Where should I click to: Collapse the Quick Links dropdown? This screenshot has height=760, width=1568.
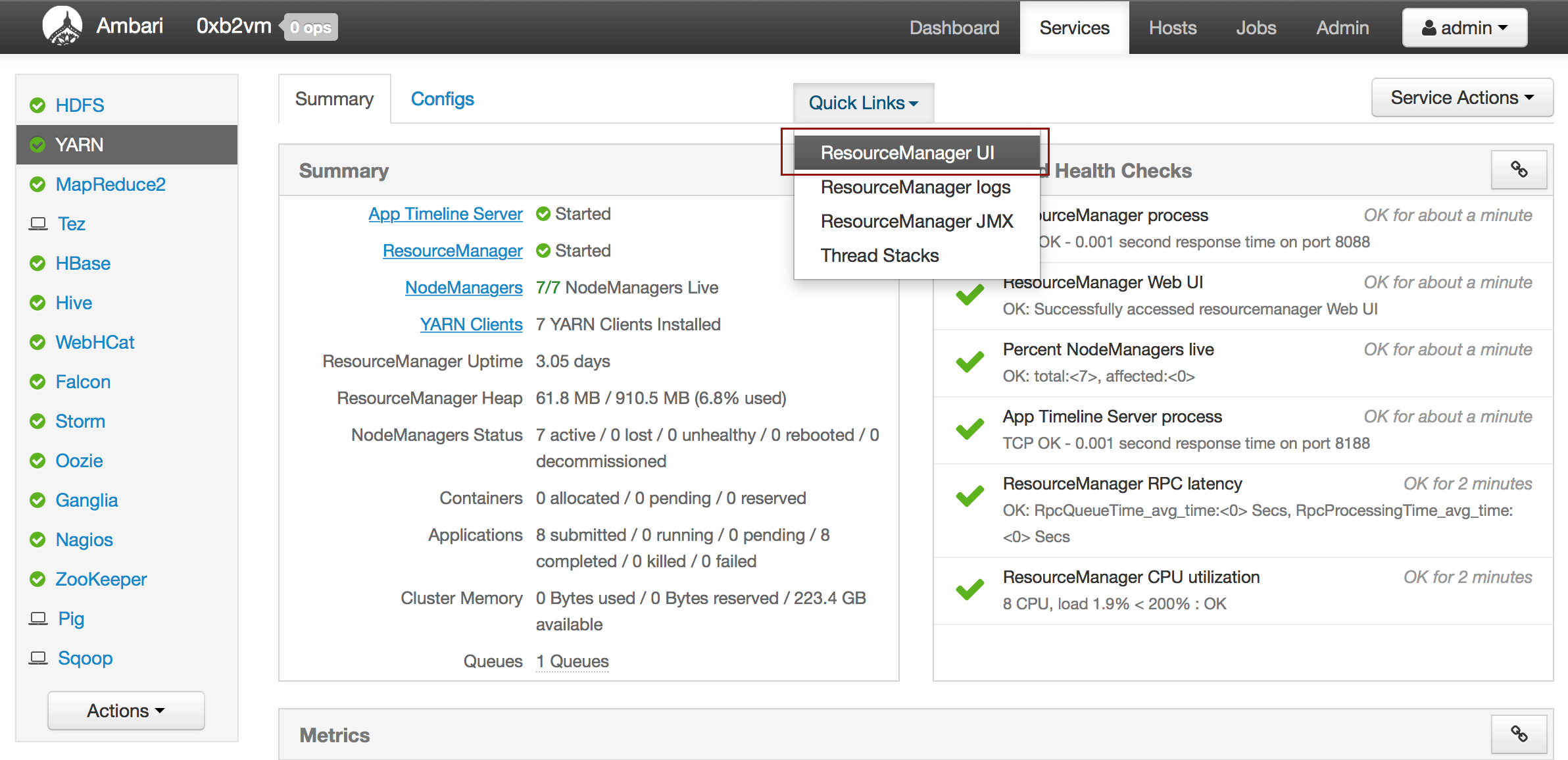point(863,103)
